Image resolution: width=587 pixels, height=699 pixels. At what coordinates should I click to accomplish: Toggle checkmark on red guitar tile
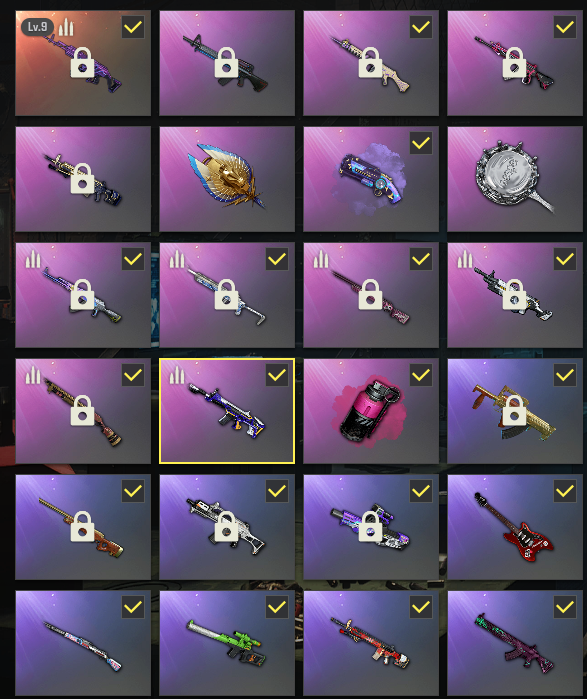[x=565, y=491]
